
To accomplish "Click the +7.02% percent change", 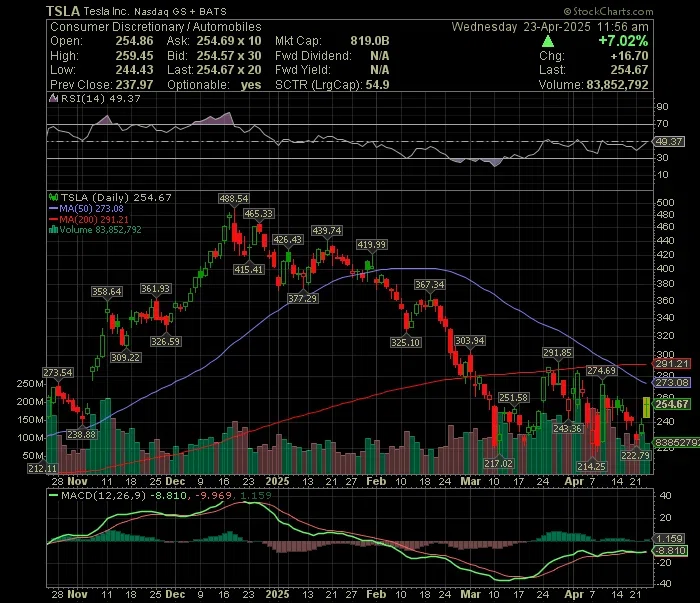I will (x=623, y=41).
